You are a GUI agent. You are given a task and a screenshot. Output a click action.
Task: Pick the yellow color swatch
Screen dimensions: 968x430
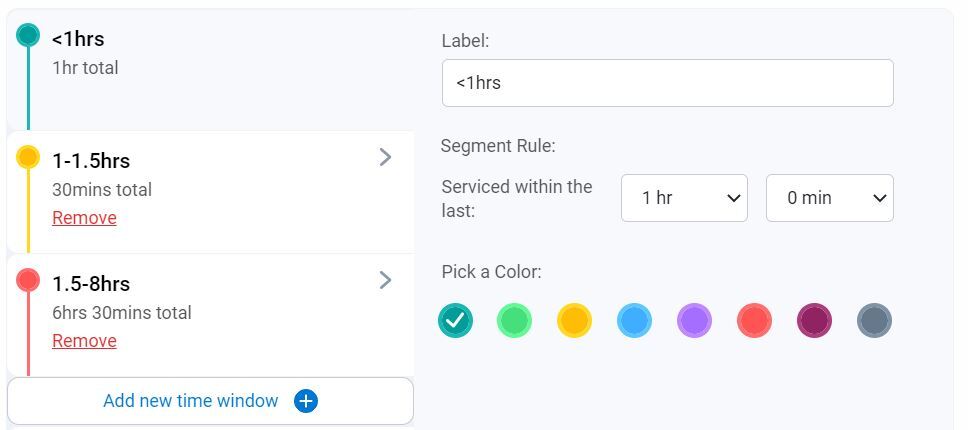click(575, 320)
